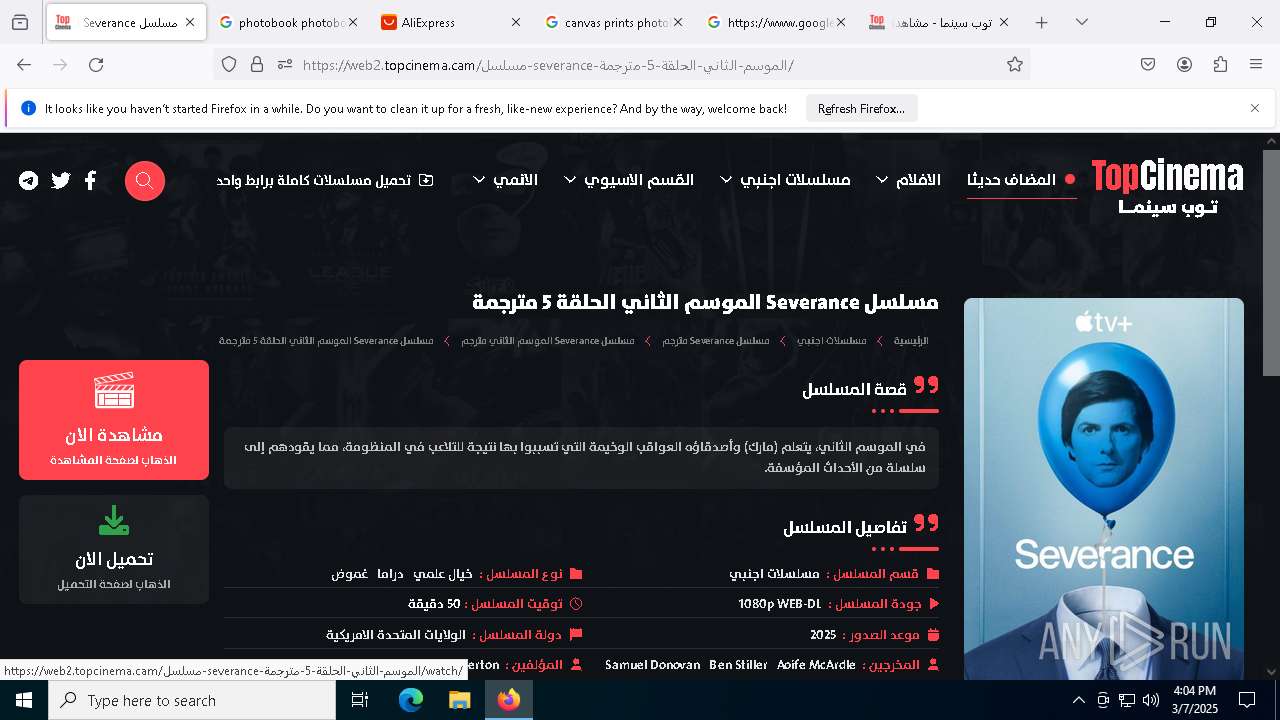Open الموسم الثاني مترجم breadcrumb link
The image size is (1280, 720).
(x=548, y=341)
